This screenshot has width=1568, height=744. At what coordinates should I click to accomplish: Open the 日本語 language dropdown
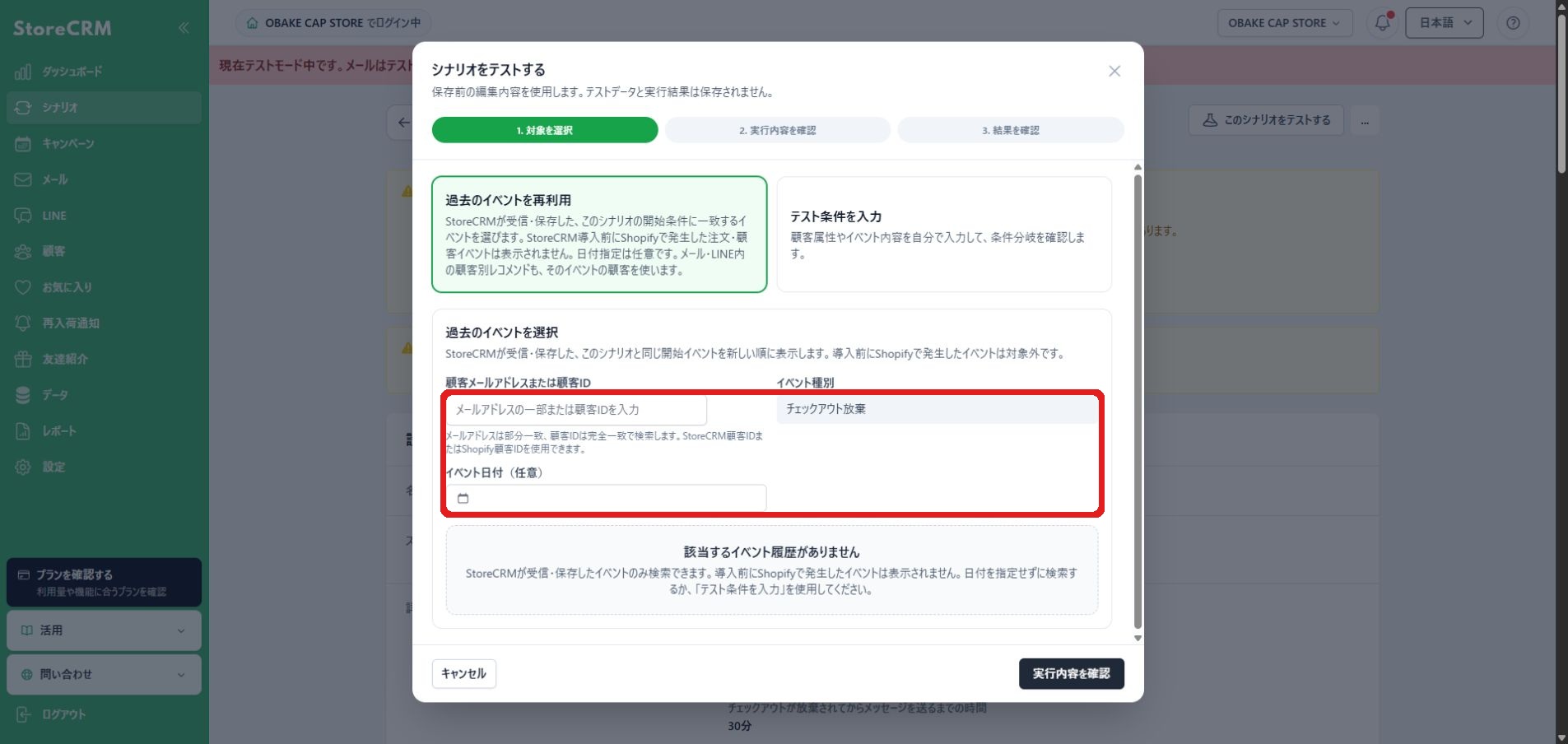click(x=1445, y=23)
